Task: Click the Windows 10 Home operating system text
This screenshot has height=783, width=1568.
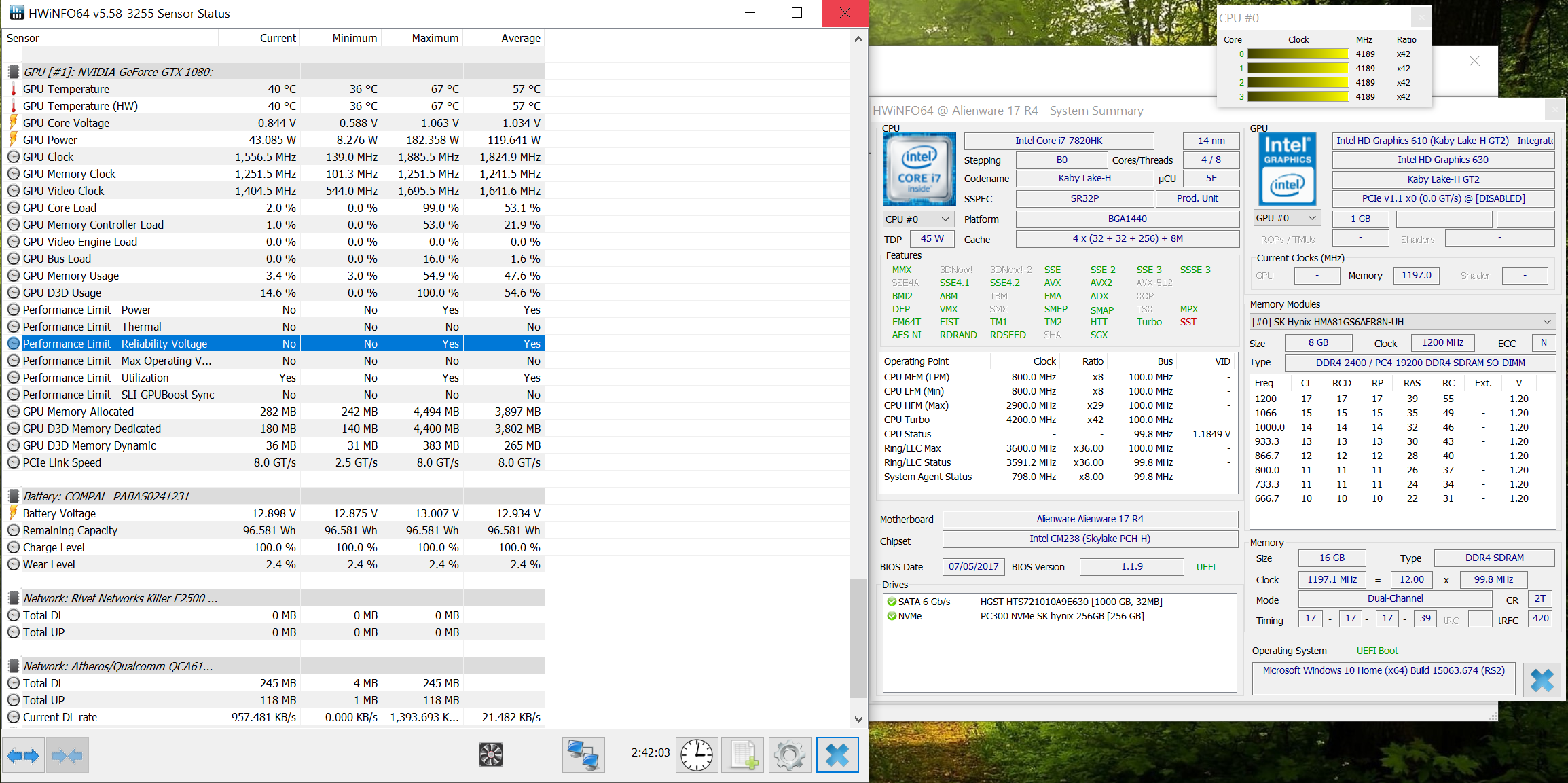Action: [x=1383, y=670]
